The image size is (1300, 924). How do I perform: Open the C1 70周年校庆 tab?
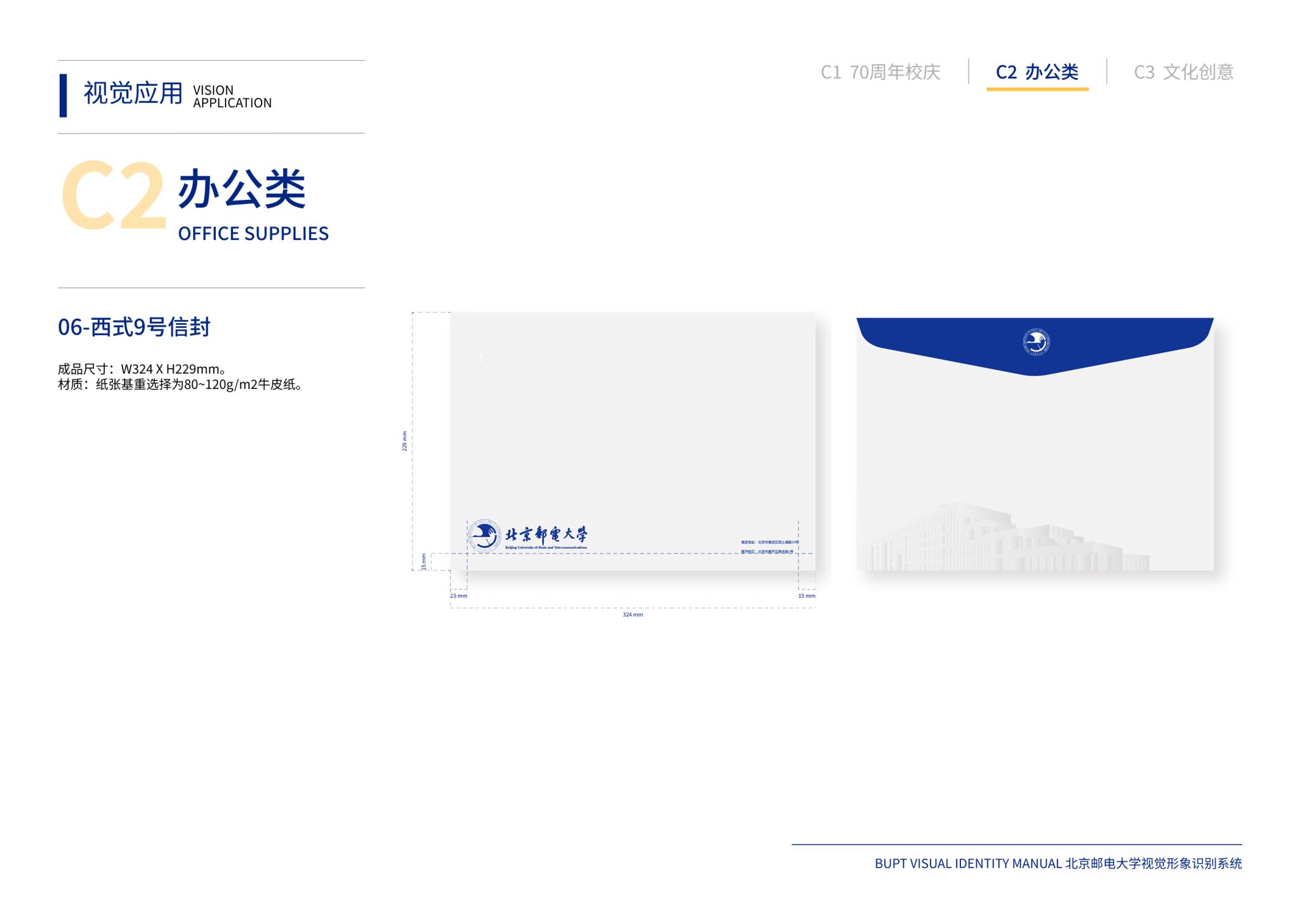880,72
